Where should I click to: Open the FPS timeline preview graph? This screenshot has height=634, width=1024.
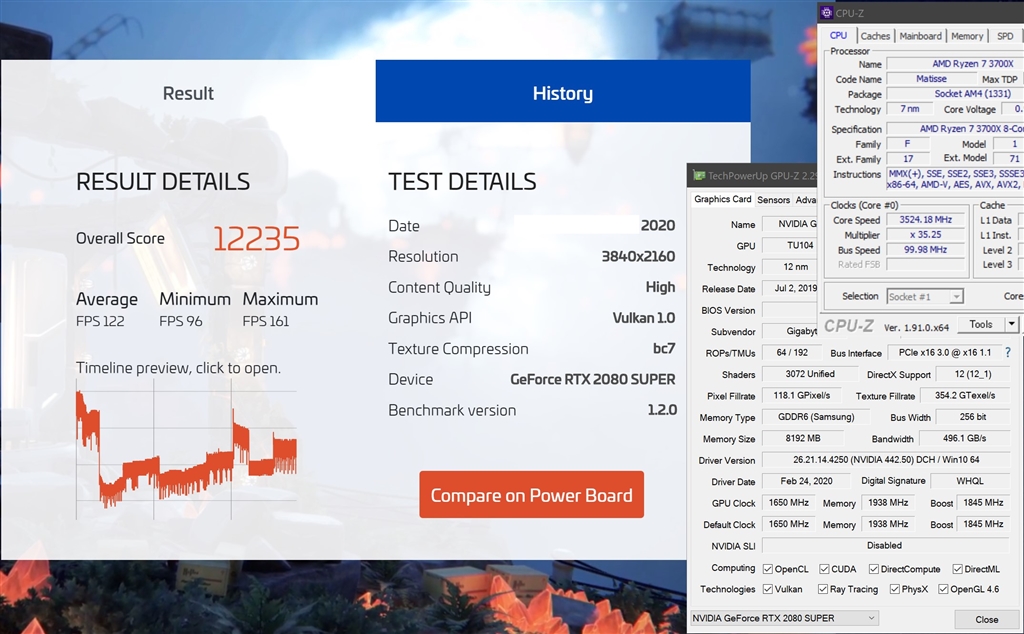[x=186, y=449]
